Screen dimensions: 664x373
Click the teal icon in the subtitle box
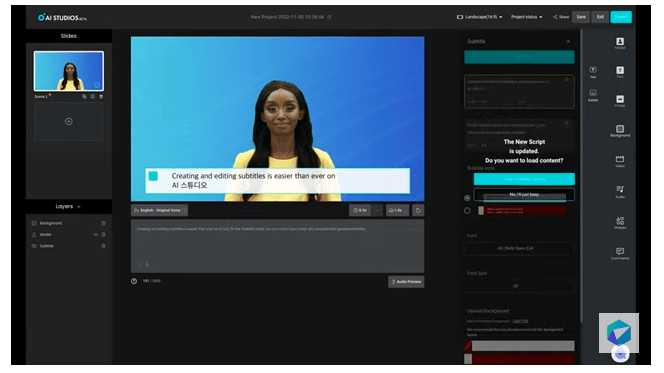point(153,176)
